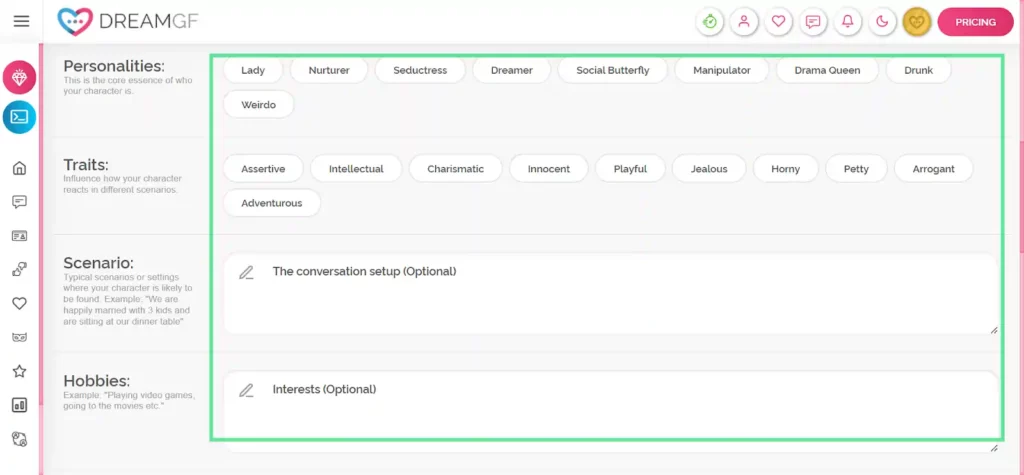Focus the Hobbies Interests text field
1024x475 pixels.
[610, 405]
